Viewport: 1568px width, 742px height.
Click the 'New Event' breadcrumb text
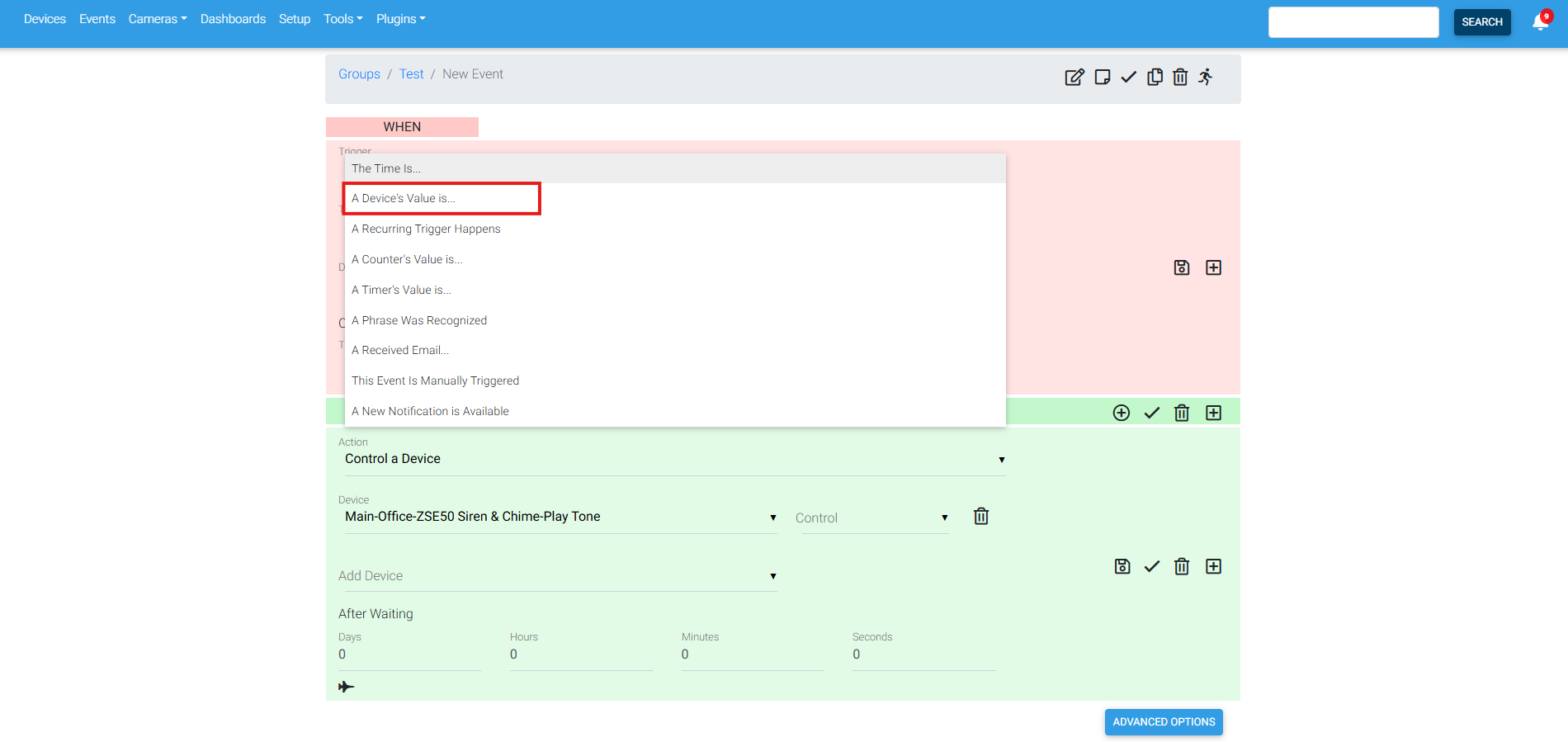[x=473, y=74]
